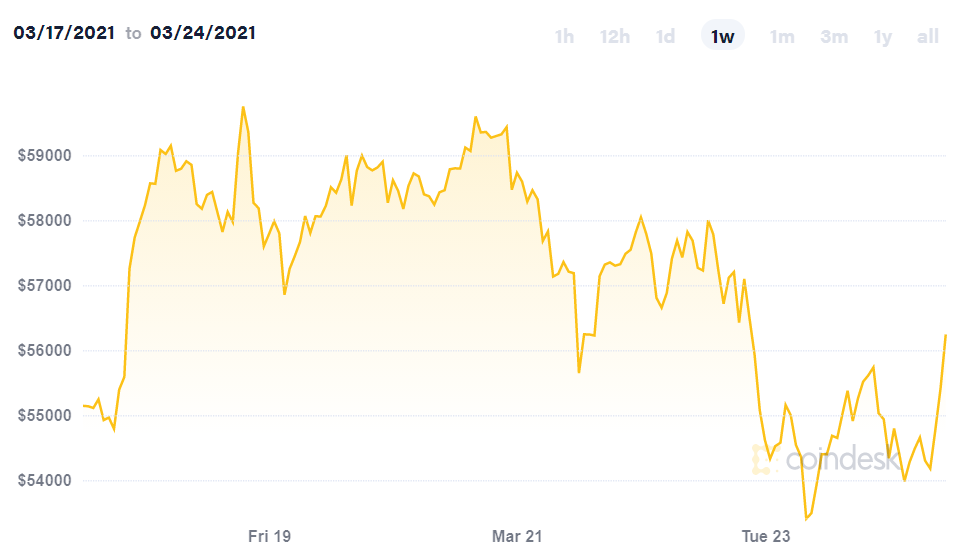Select the 1h time range

(x=564, y=37)
